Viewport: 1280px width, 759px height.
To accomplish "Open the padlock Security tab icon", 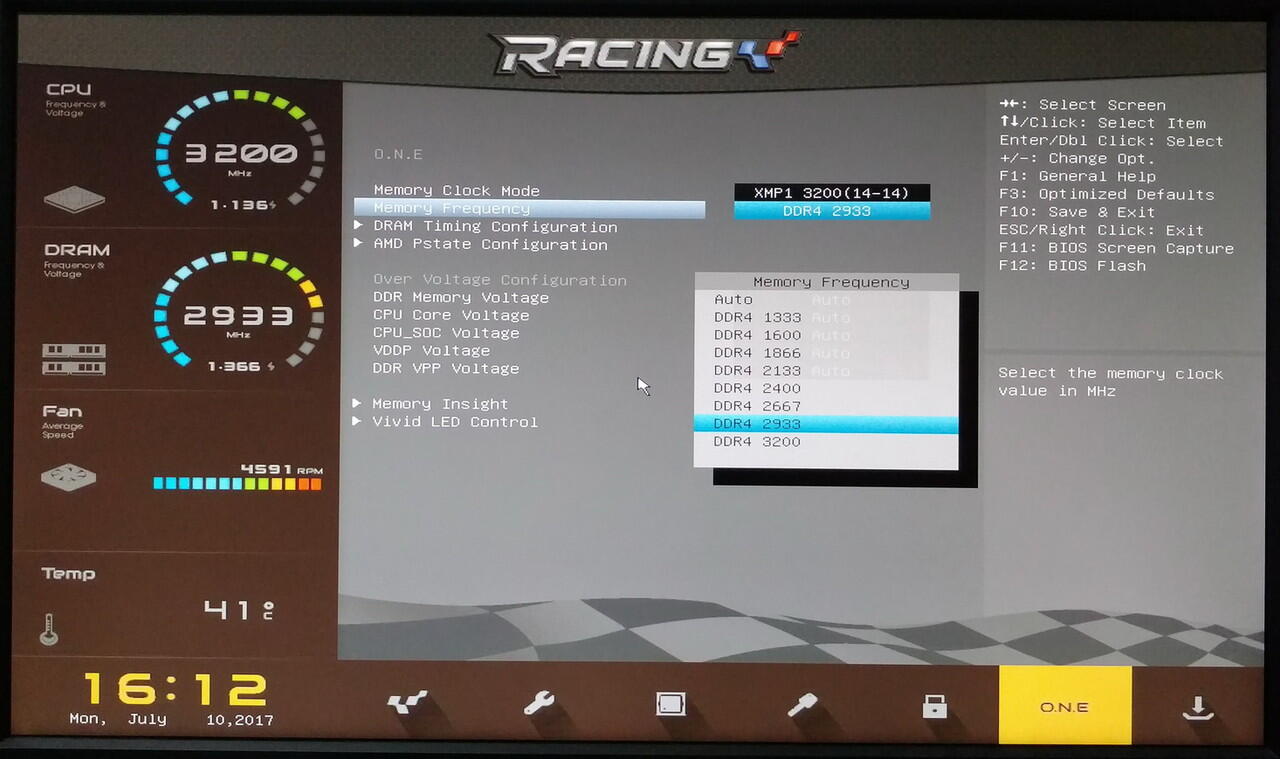I will tap(934, 706).
